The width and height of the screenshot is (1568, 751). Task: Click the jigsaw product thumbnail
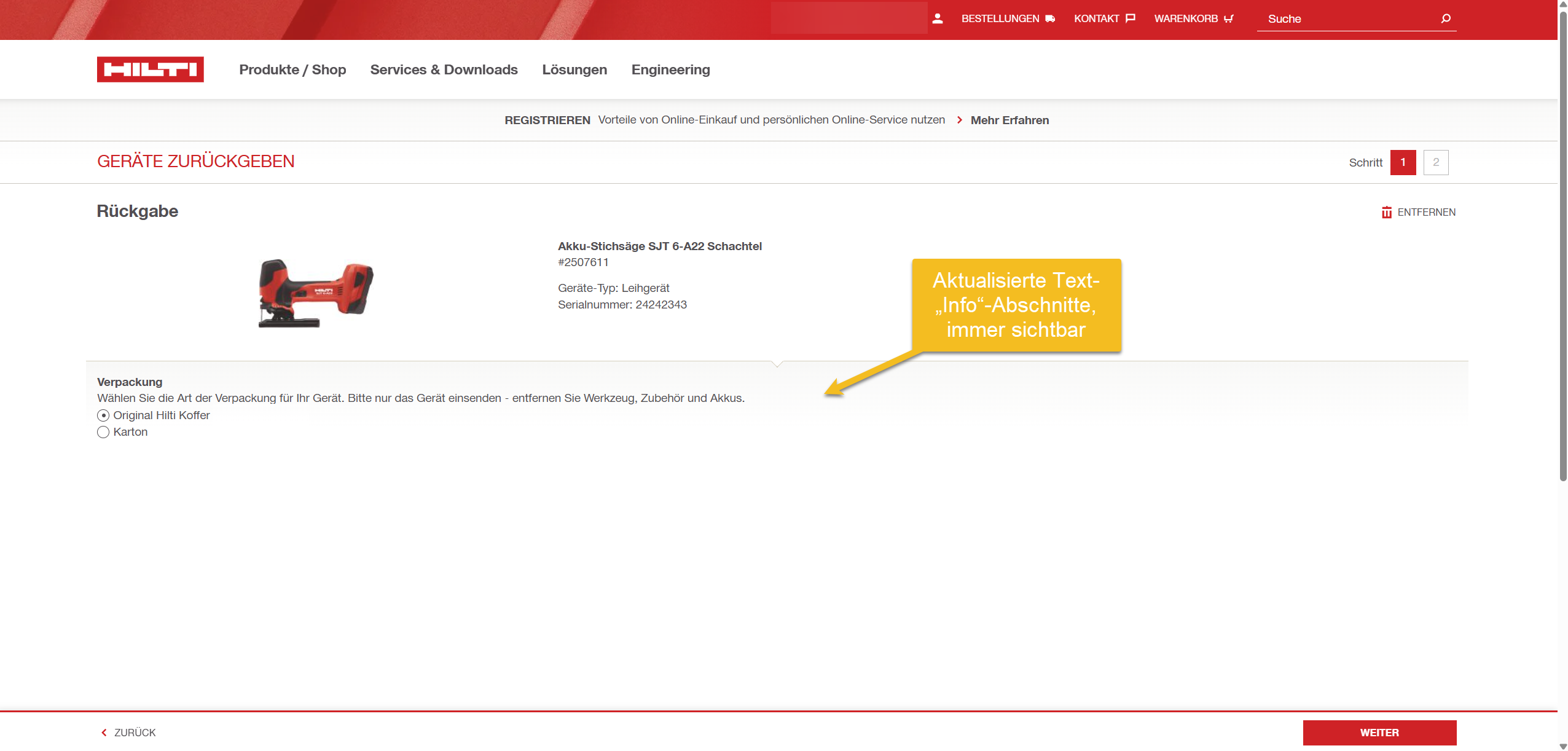316,293
